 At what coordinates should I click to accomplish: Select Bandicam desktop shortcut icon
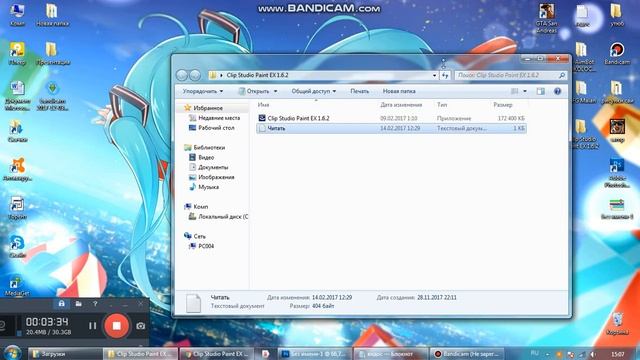617,53
